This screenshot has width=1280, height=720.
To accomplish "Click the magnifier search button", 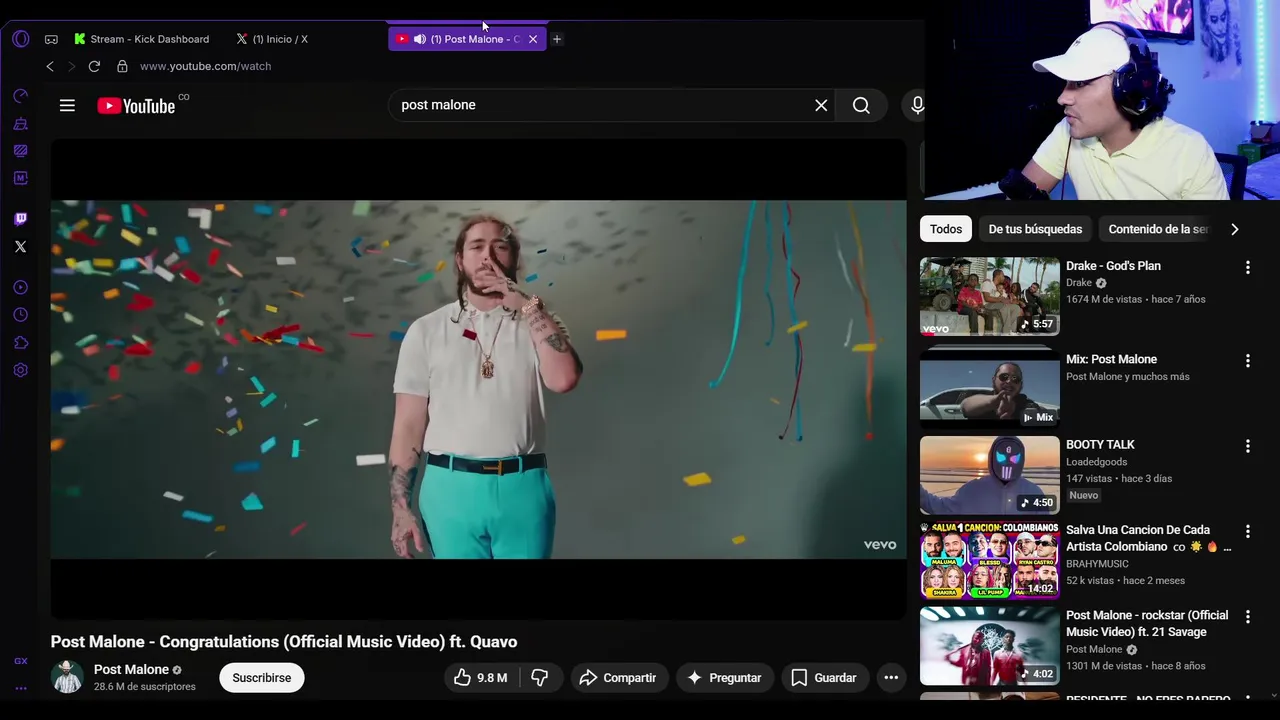I will [861, 105].
